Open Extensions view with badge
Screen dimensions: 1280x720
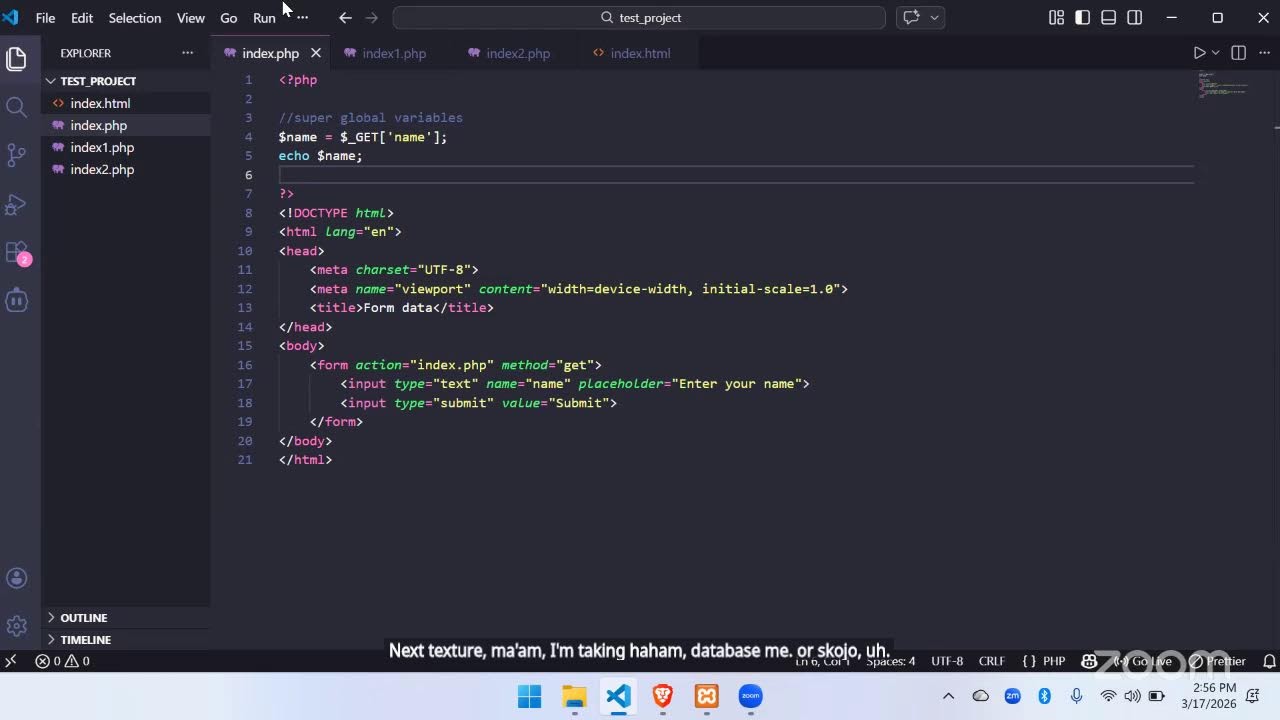point(16,251)
